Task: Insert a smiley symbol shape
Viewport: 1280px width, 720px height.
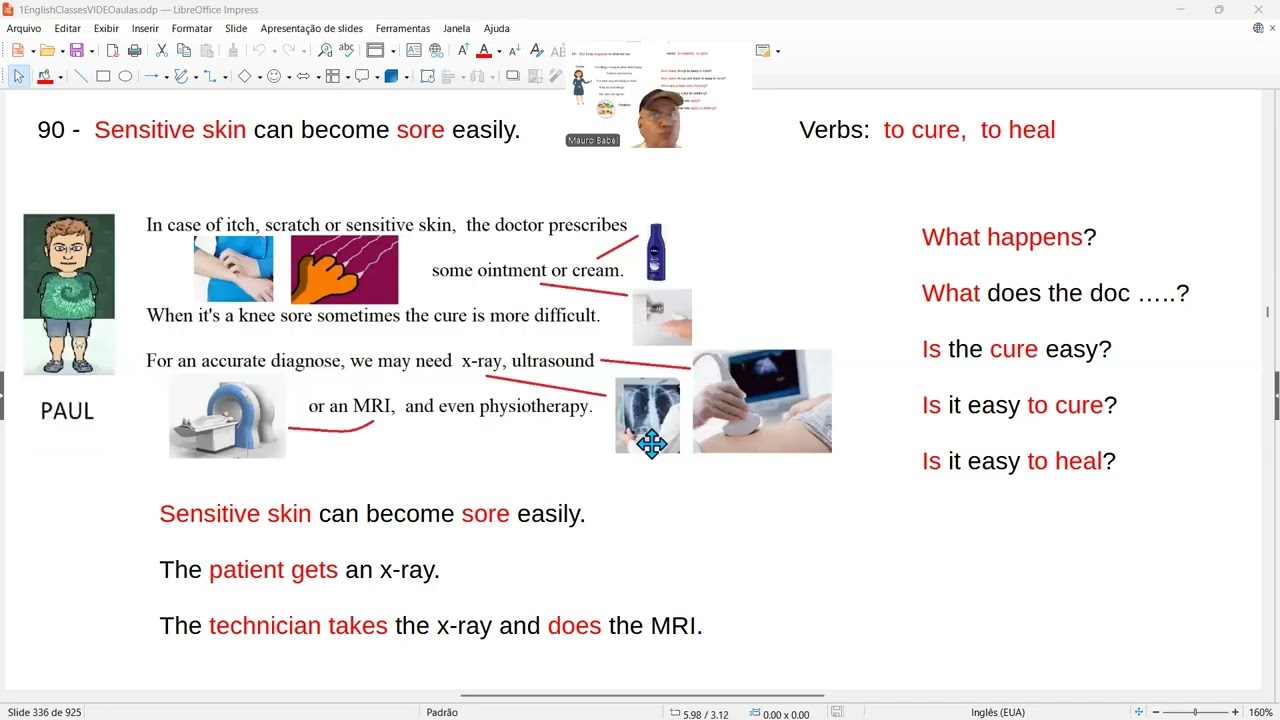Action: 274,76
